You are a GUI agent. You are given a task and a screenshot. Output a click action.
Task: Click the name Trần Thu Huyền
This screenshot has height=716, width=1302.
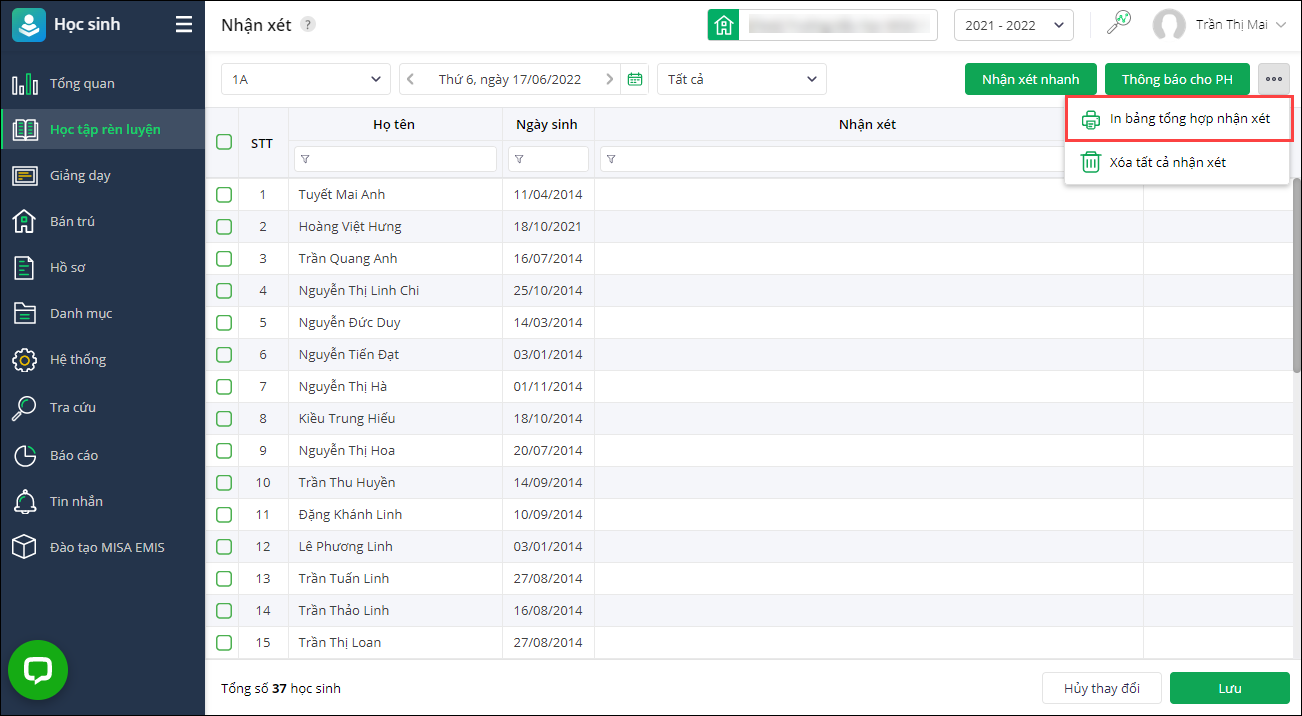click(x=347, y=482)
